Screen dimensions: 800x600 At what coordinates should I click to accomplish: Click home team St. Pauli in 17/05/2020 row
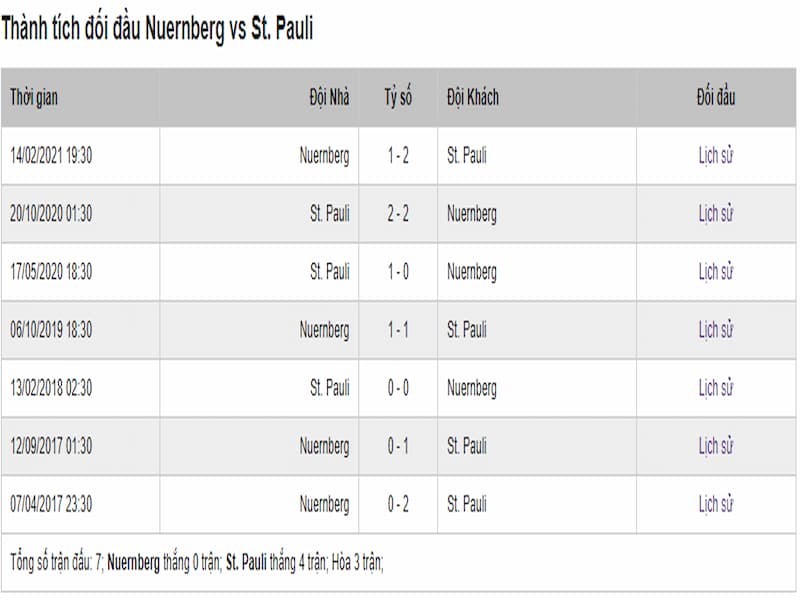[x=330, y=272]
